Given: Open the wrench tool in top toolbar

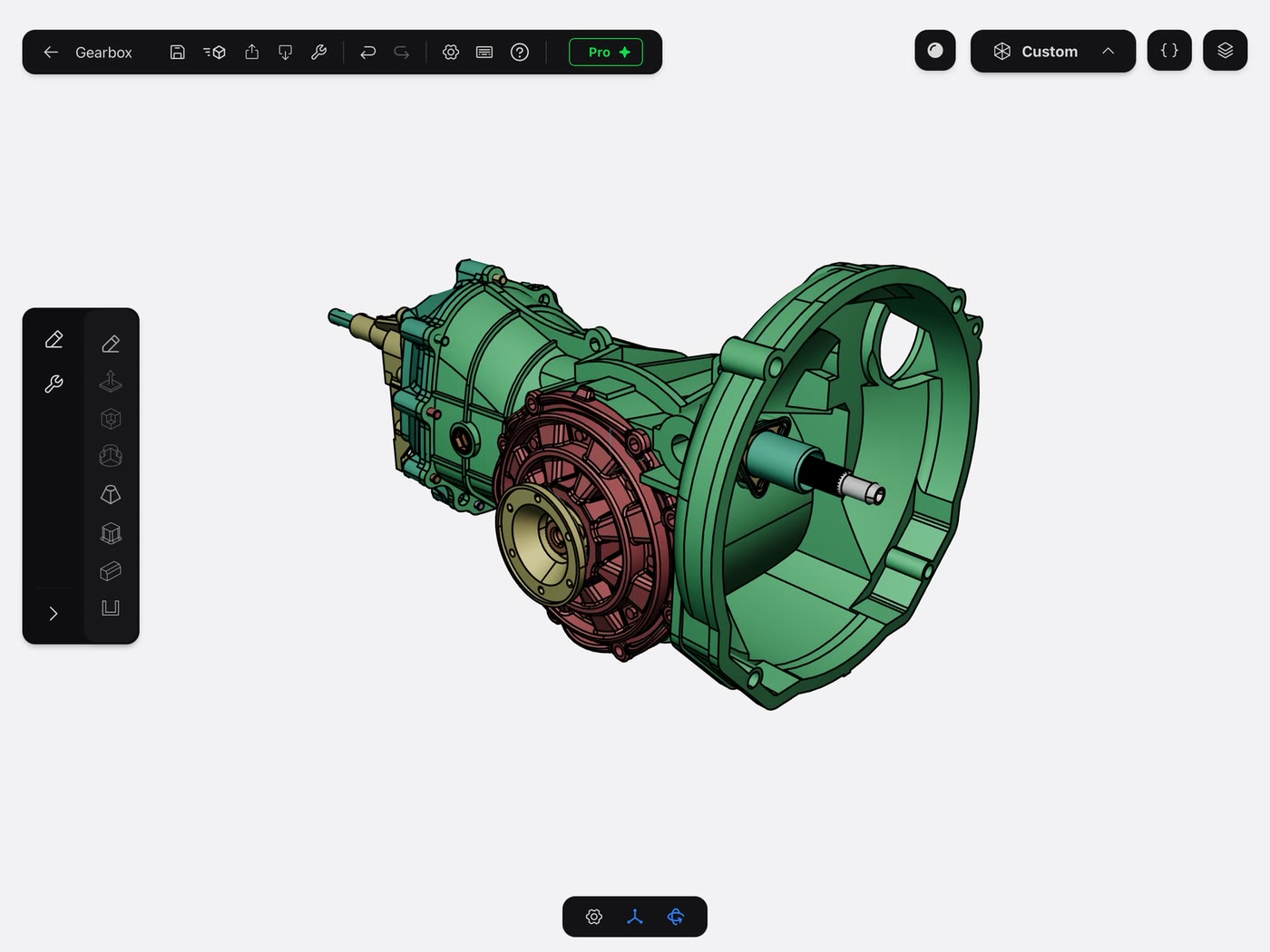Looking at the screenshot, I should [318, 53].
